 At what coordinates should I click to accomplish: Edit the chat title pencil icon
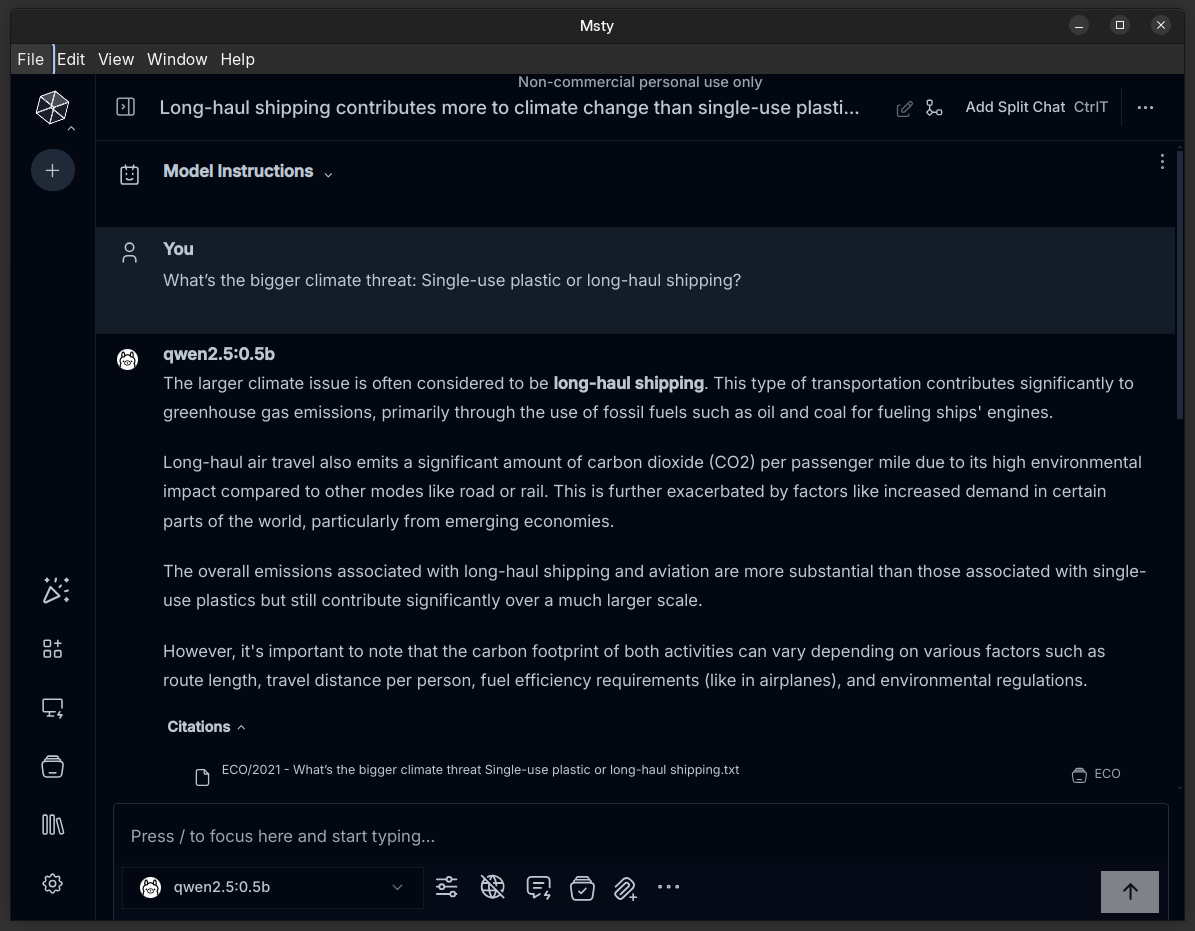tap(904, 108)
